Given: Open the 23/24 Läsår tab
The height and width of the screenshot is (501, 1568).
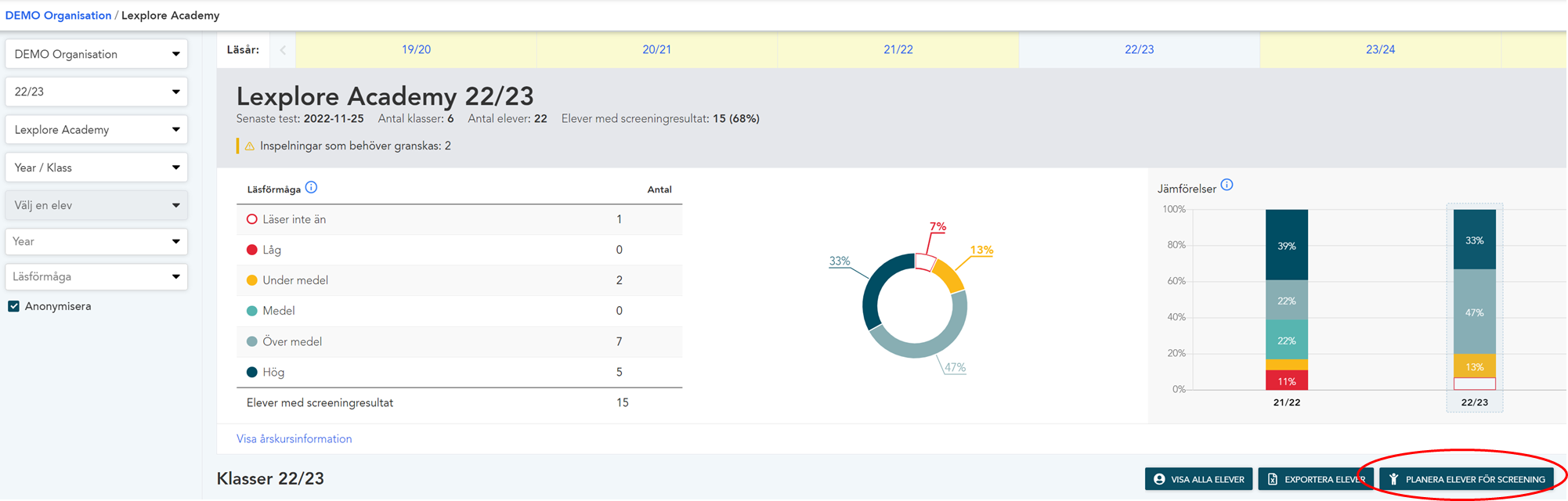Looking at the screenshot, I should tap(1380, 49).
